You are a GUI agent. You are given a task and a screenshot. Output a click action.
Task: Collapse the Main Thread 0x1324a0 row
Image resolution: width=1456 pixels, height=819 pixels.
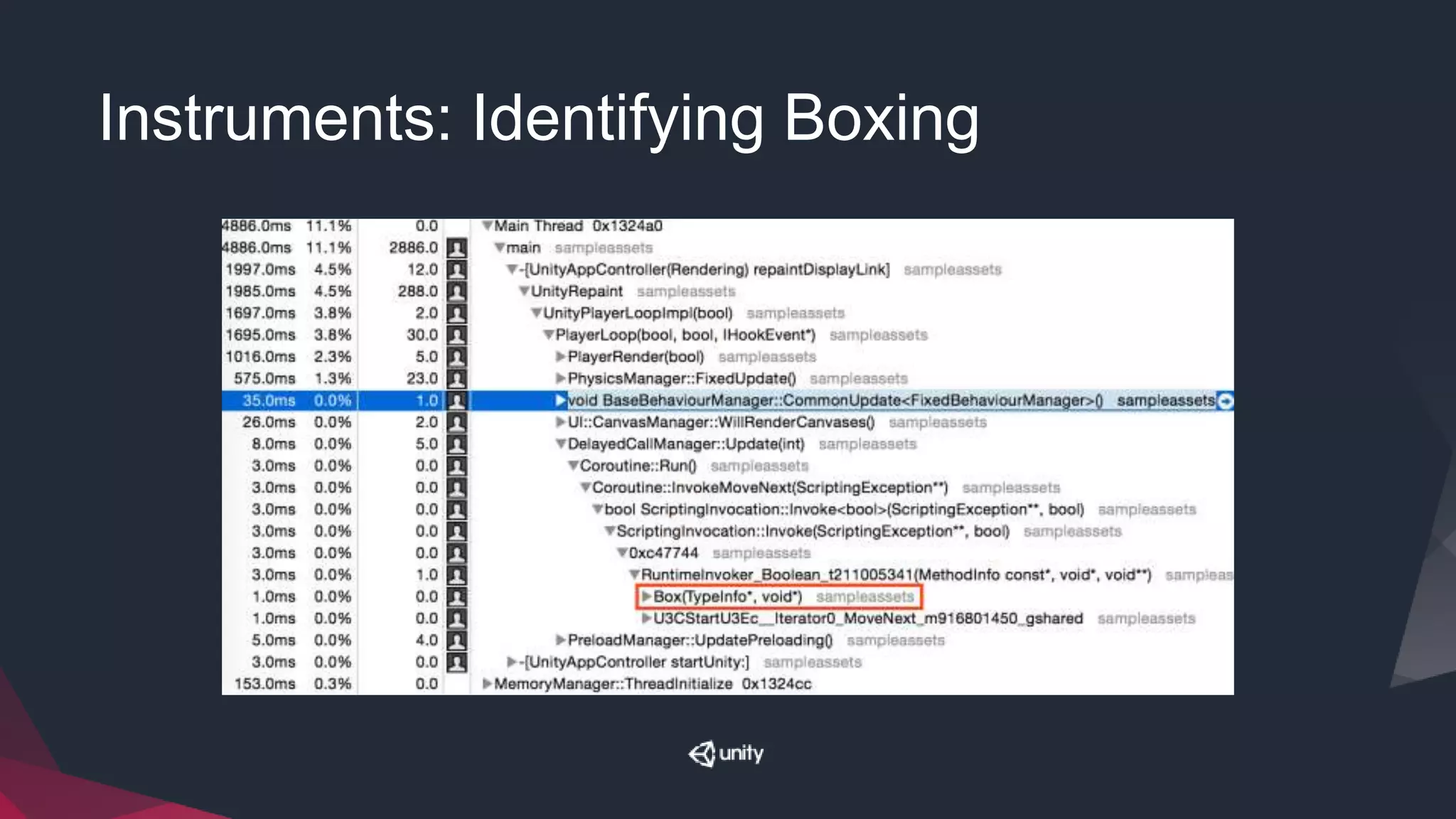click(x=487, y=226)
